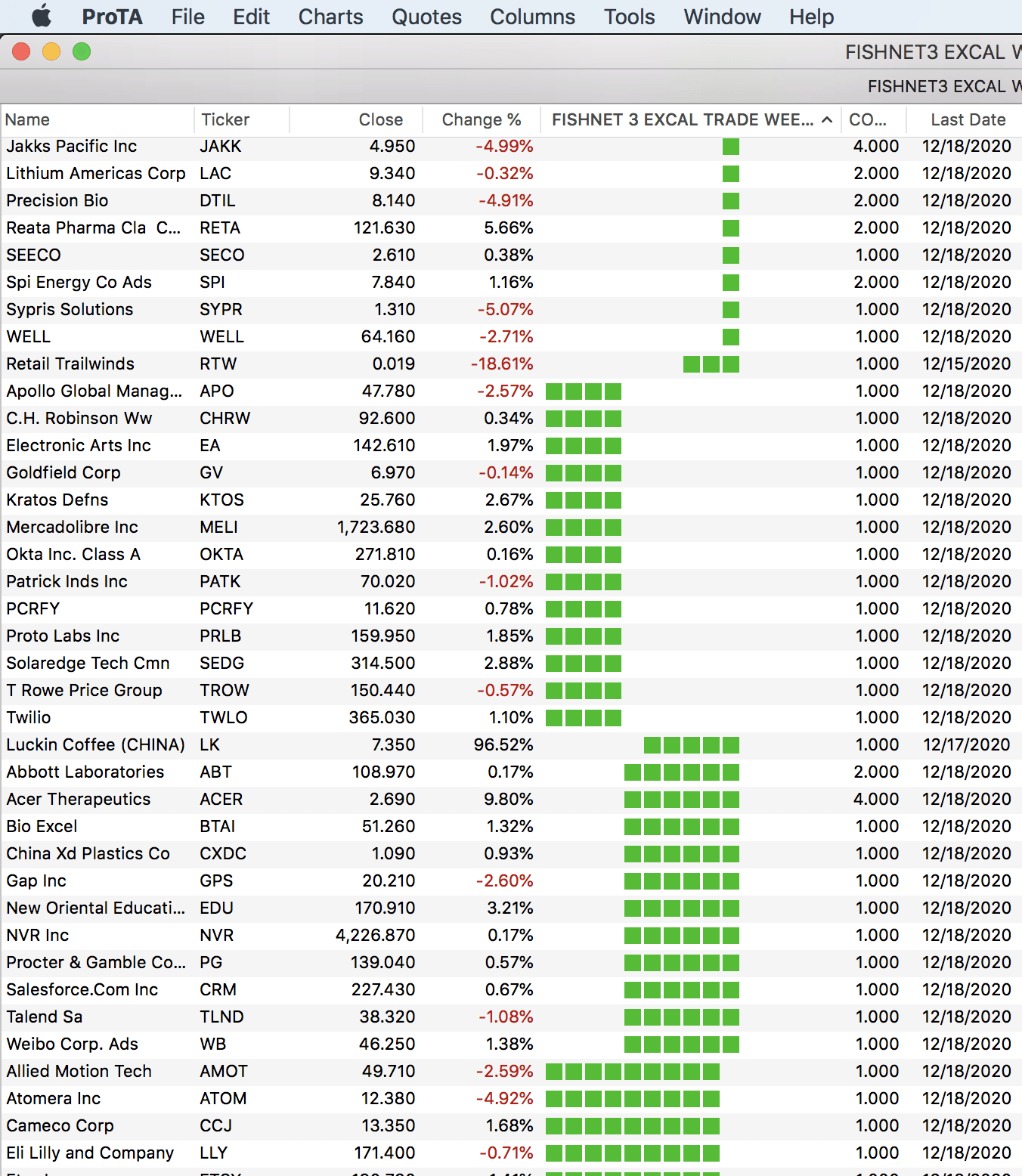The height and width of the screenshot is (1176, 1022).
Task: Open the Tools menu
Action: point(629,17)
